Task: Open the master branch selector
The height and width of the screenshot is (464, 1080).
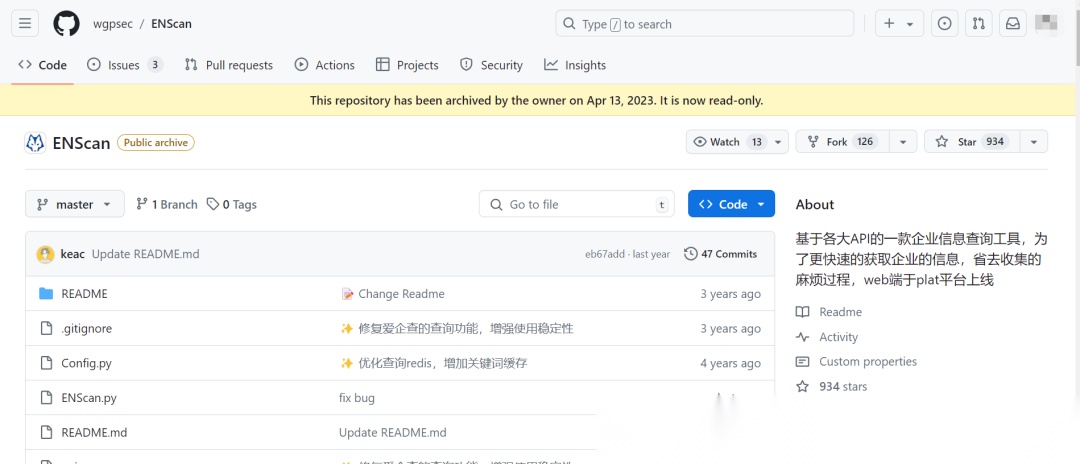Action: point(75,204)
